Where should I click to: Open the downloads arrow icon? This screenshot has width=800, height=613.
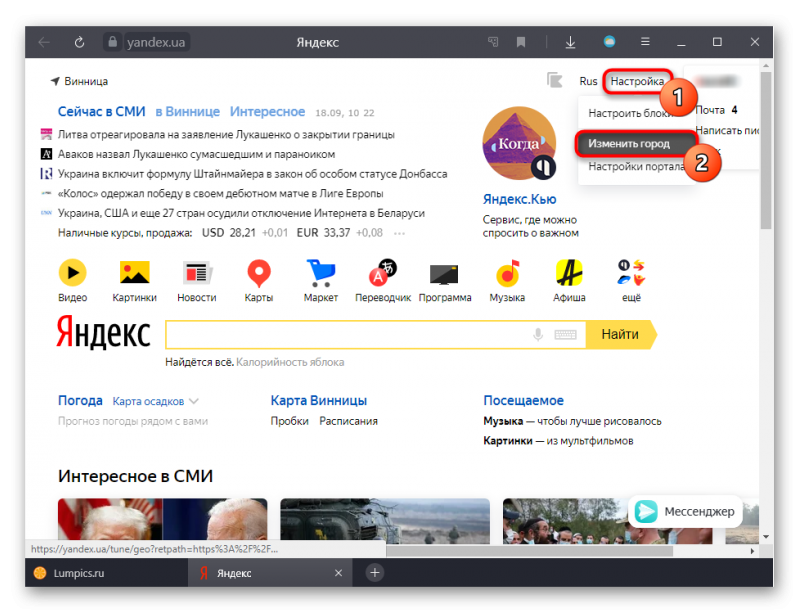click(x=570, y=42)
